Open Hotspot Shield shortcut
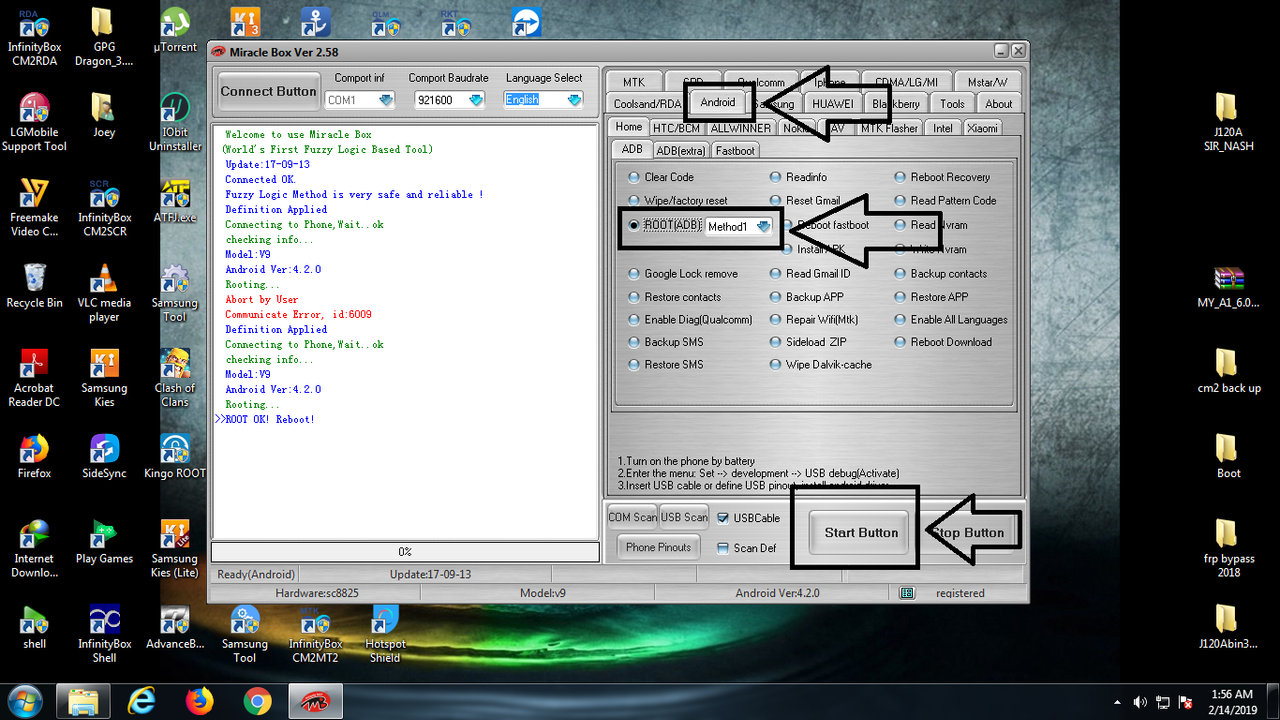The width and height of the screenshot is (1280, 720). pyautogui.click(x=385, y=634)
